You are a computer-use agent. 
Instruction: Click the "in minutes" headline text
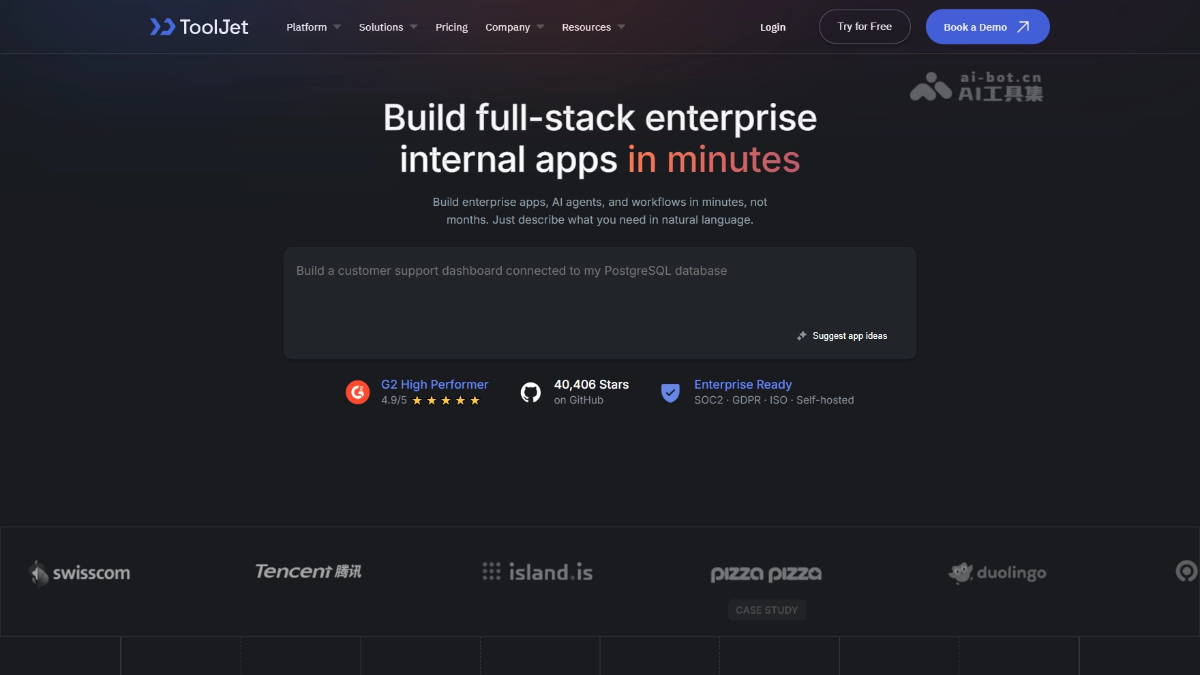714,160
